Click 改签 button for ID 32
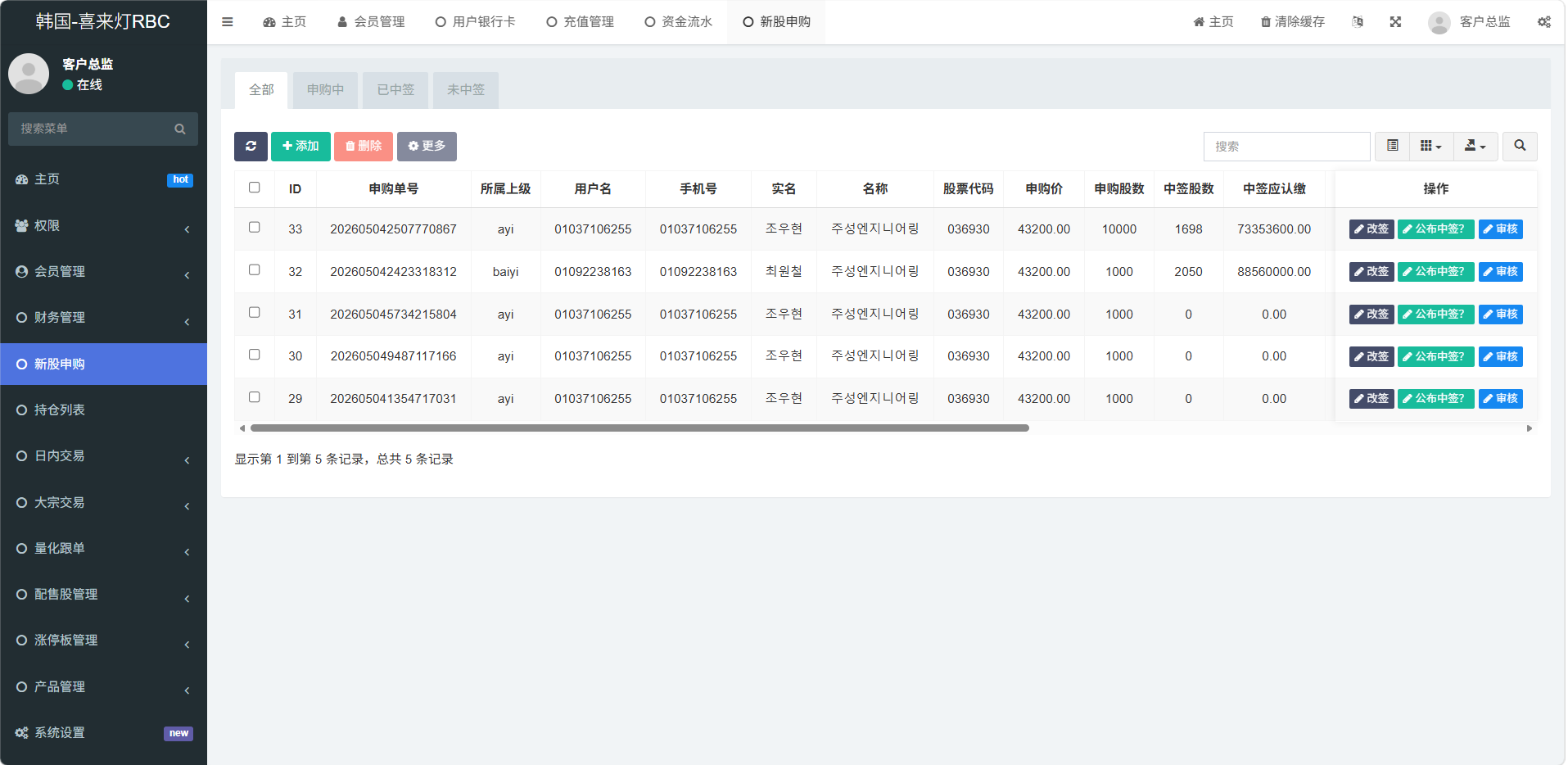The height and width of the screenshot is (765, 1568). (x=1371, y=272)
